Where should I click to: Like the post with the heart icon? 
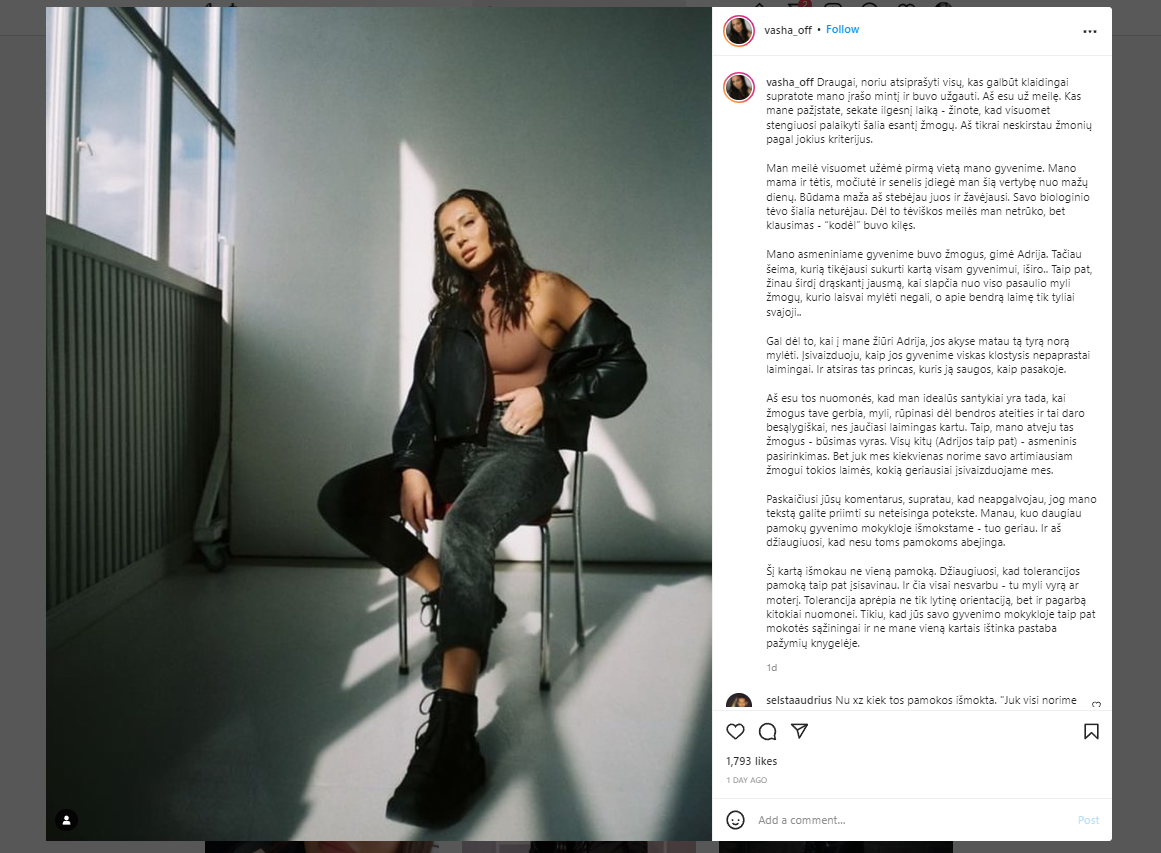point(735,732)
